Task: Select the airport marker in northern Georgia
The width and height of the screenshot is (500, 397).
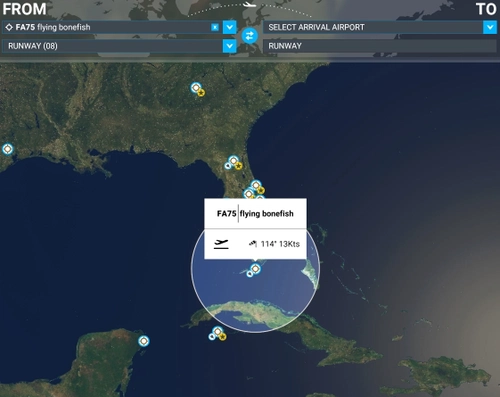Action: coord(196,88)
